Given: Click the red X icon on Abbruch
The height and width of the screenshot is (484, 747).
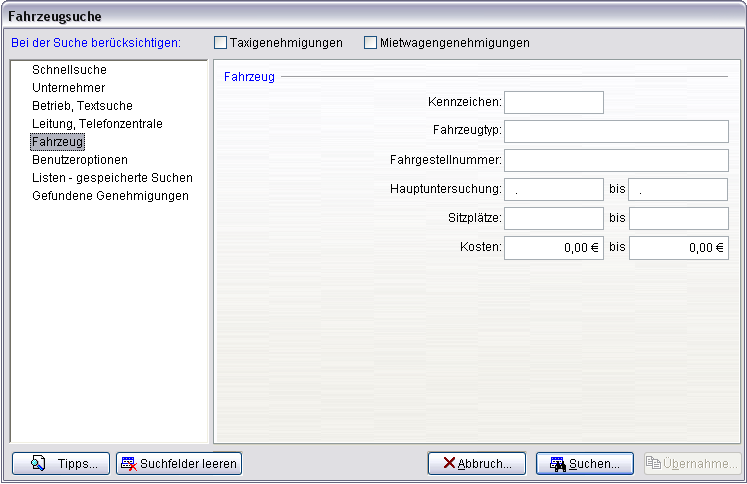Looking at the screenshot, I should pos(449,464).
